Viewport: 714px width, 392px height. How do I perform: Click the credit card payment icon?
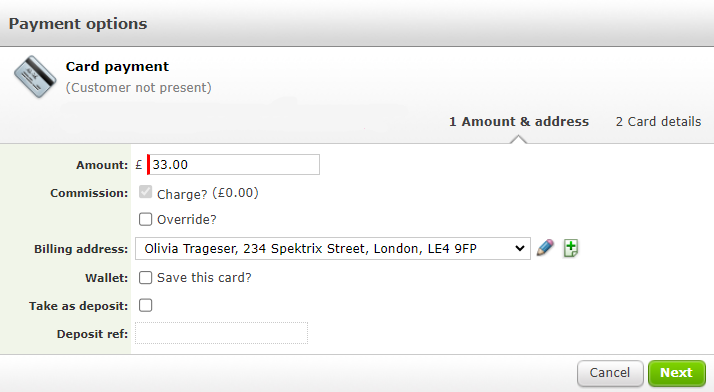[35, 76]
